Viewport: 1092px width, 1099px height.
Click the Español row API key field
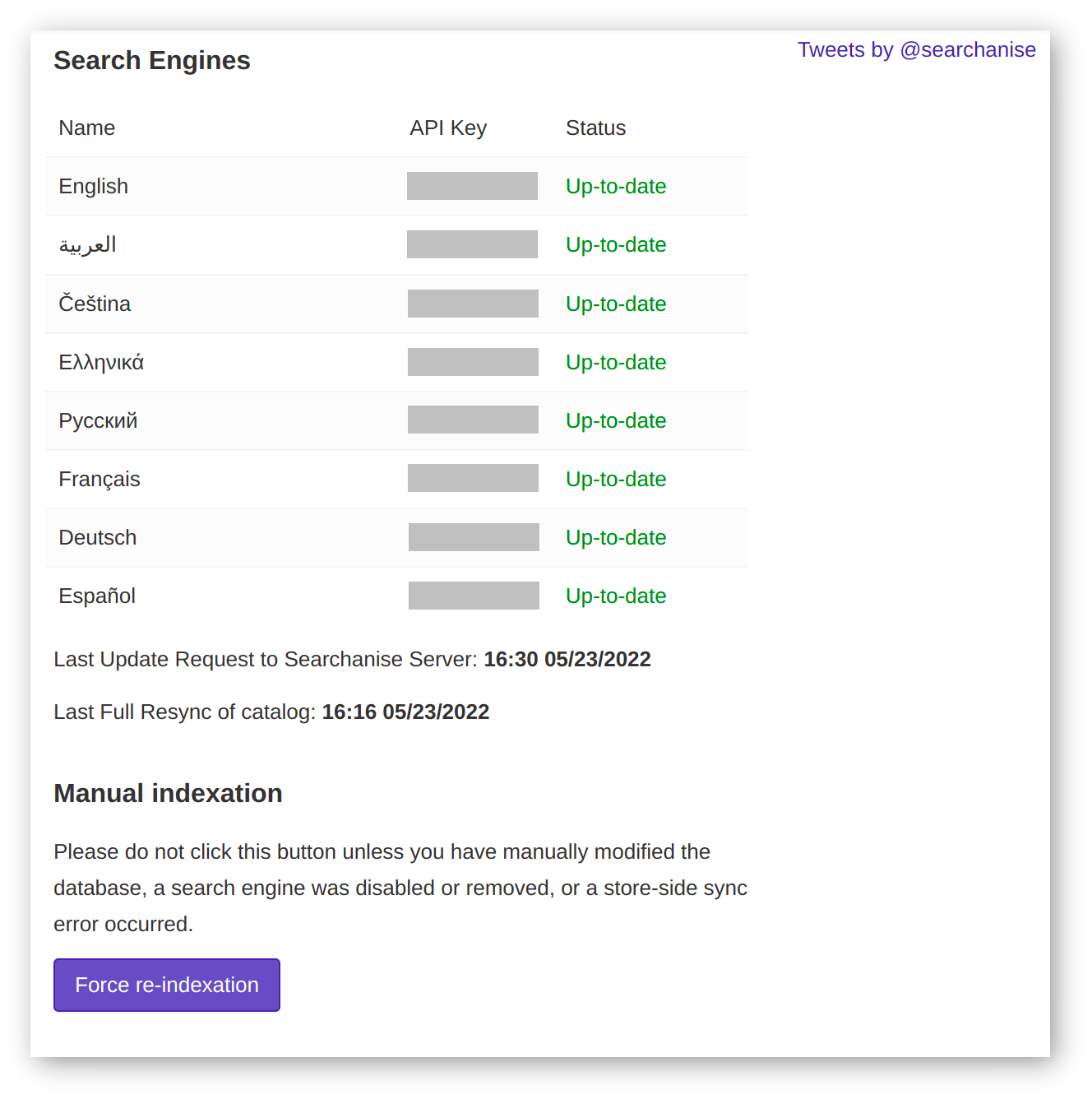click(474, 596)
